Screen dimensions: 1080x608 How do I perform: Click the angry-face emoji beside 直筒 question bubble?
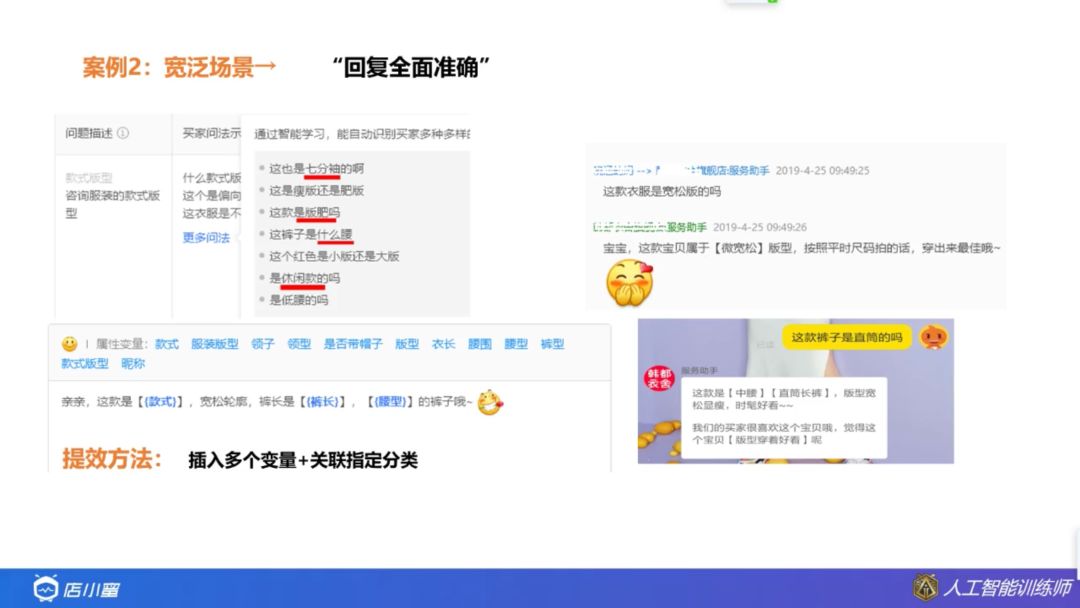[933, 338]
